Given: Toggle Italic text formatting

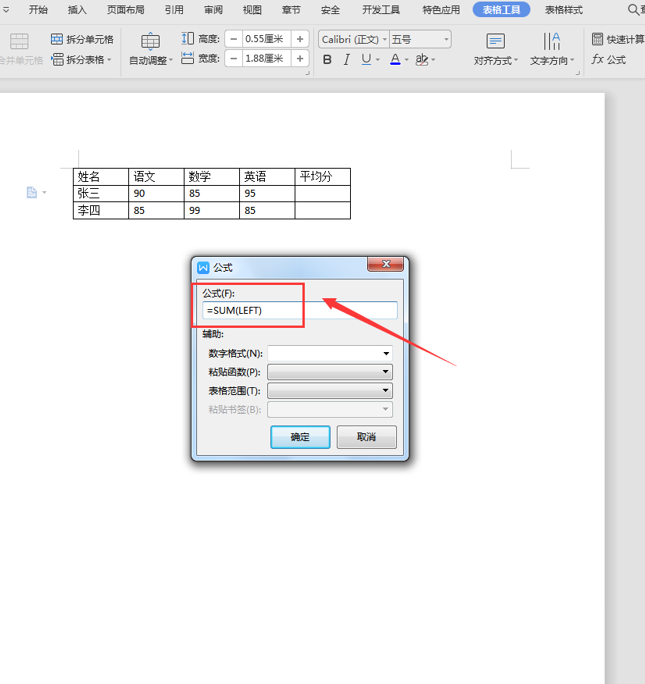Looking at the screenshot, I should click(346, 60).
